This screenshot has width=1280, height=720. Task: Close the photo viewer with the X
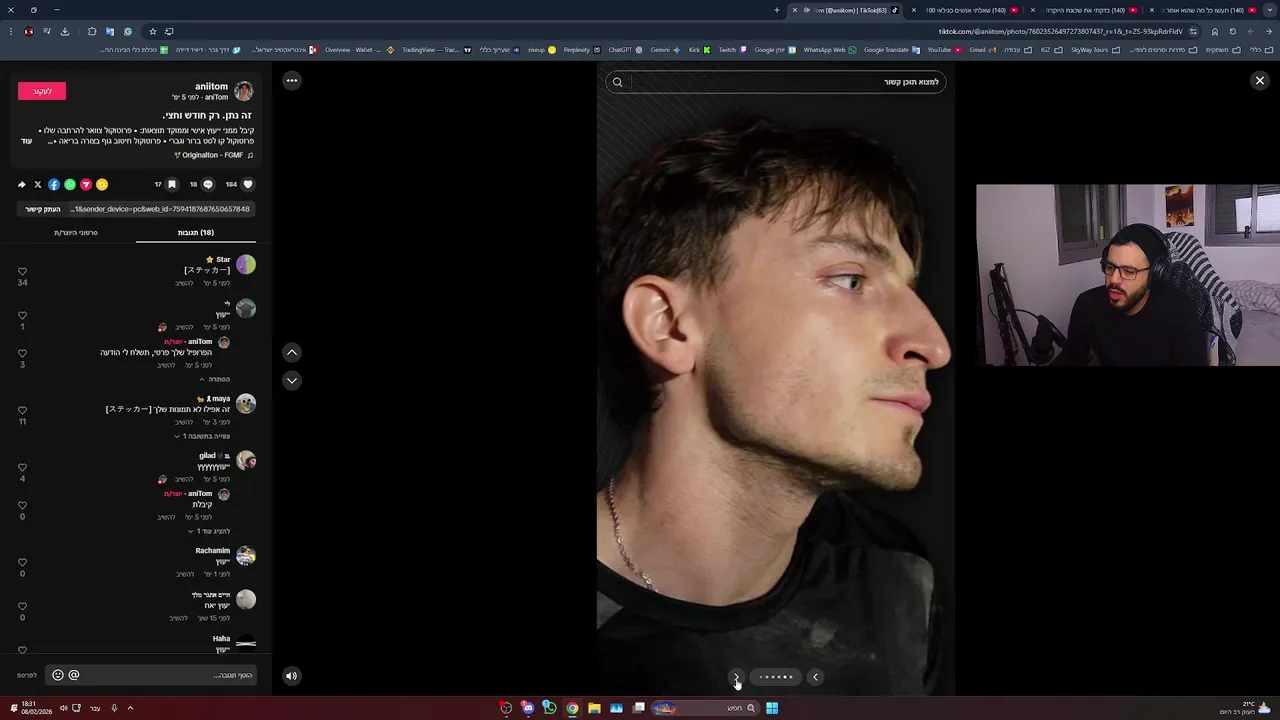pyautogui.click(x=1260, y=80)
